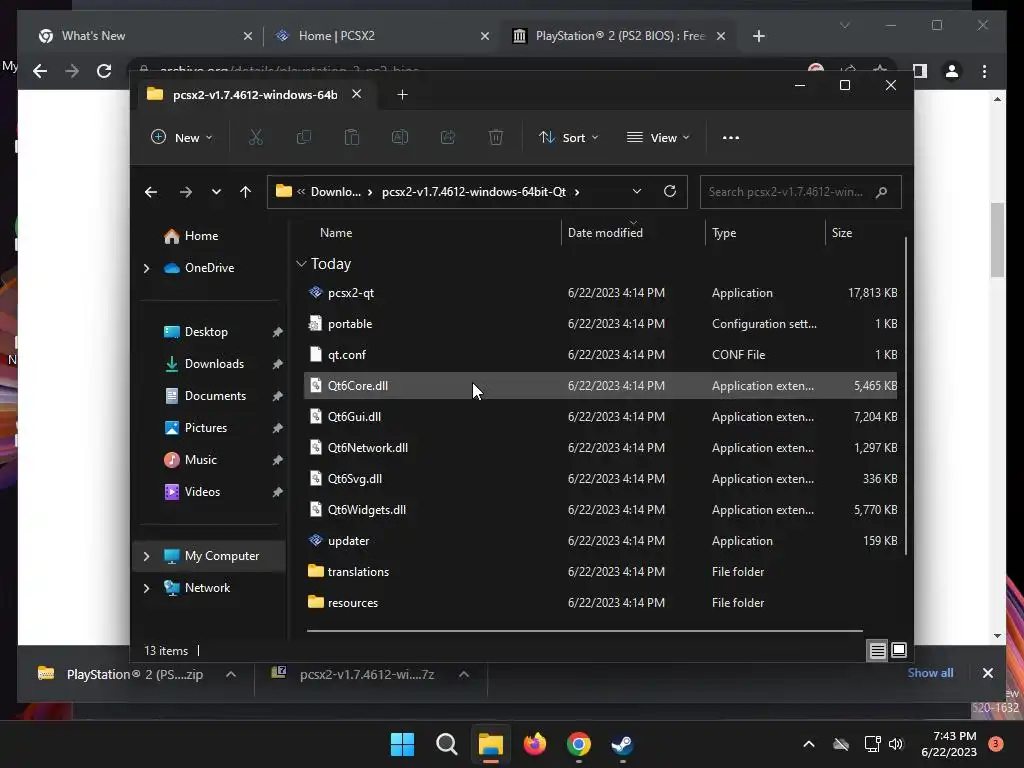Click Explorer file list vertical scrollbar
This screenshot has width=1024, height=768.
(906, 397)
